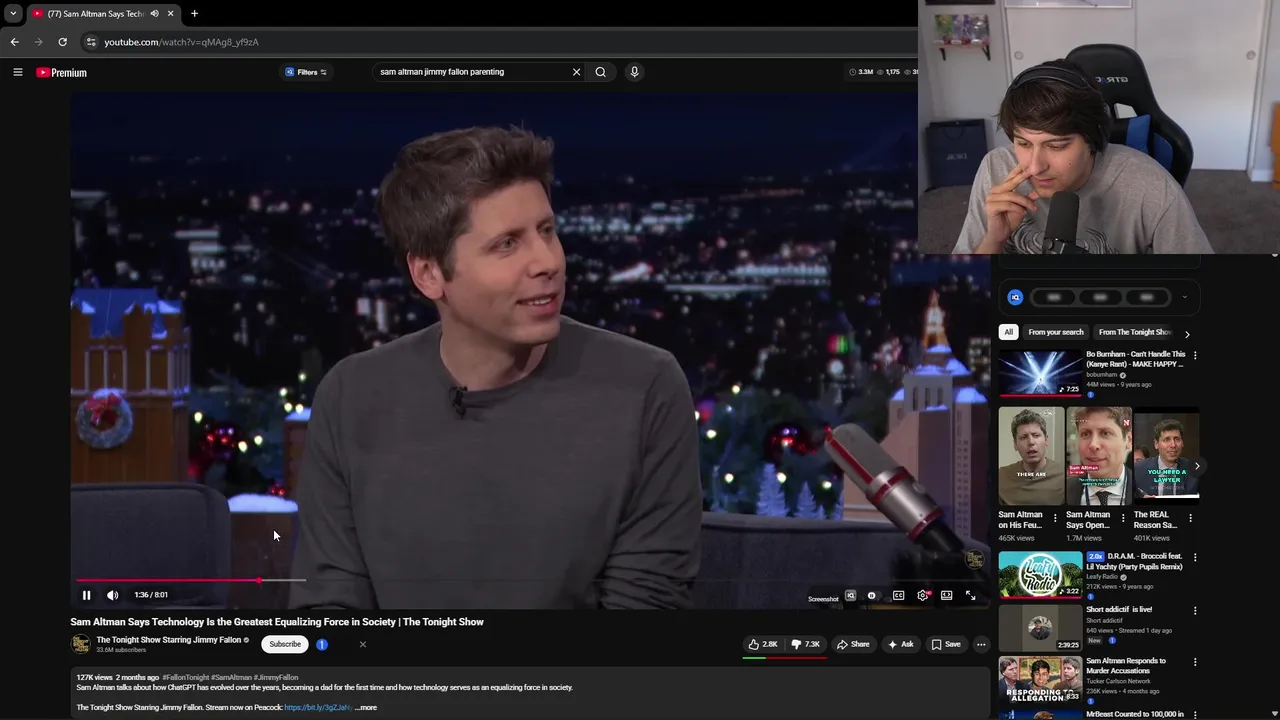Select the All filter chip
1280x720 pixels.
[x=1008, y=332]
